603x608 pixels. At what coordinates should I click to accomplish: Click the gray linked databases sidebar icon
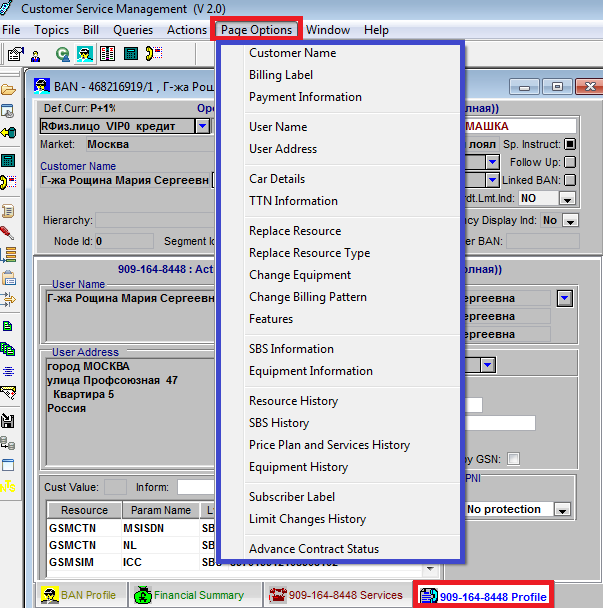point(8,443)
